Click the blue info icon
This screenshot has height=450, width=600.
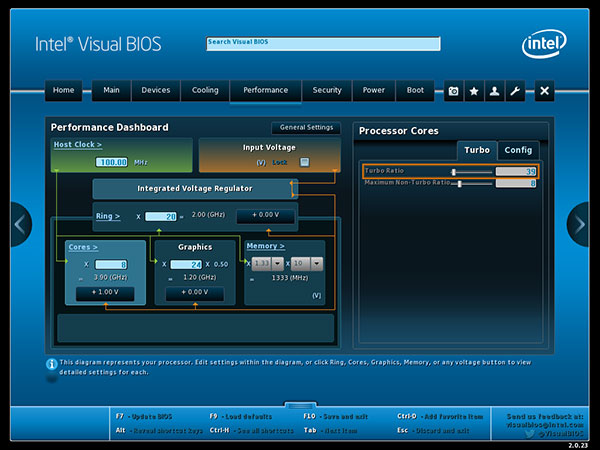52,364
